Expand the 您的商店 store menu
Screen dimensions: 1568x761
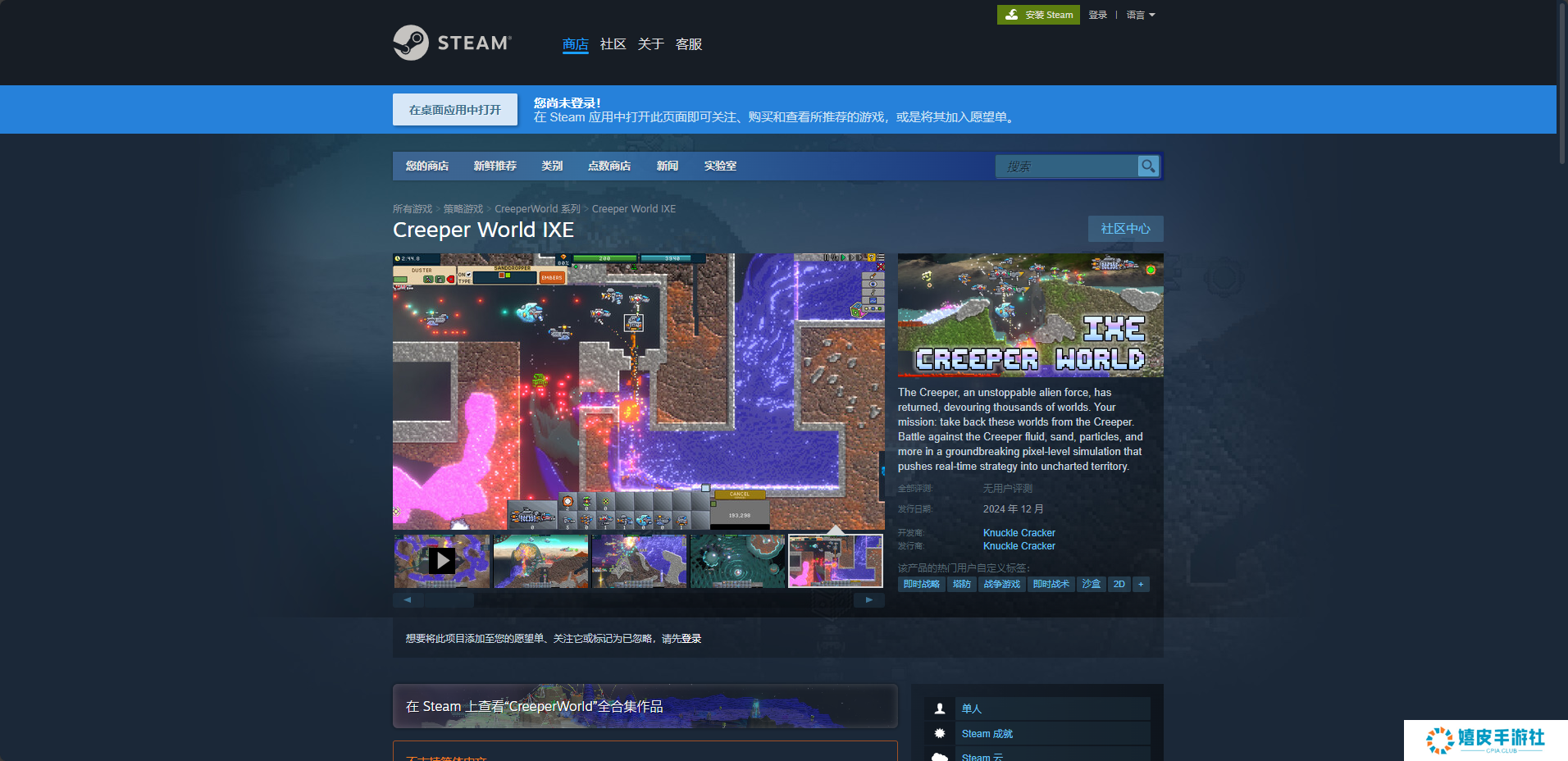pyautogui.click(x=427, y=166)
